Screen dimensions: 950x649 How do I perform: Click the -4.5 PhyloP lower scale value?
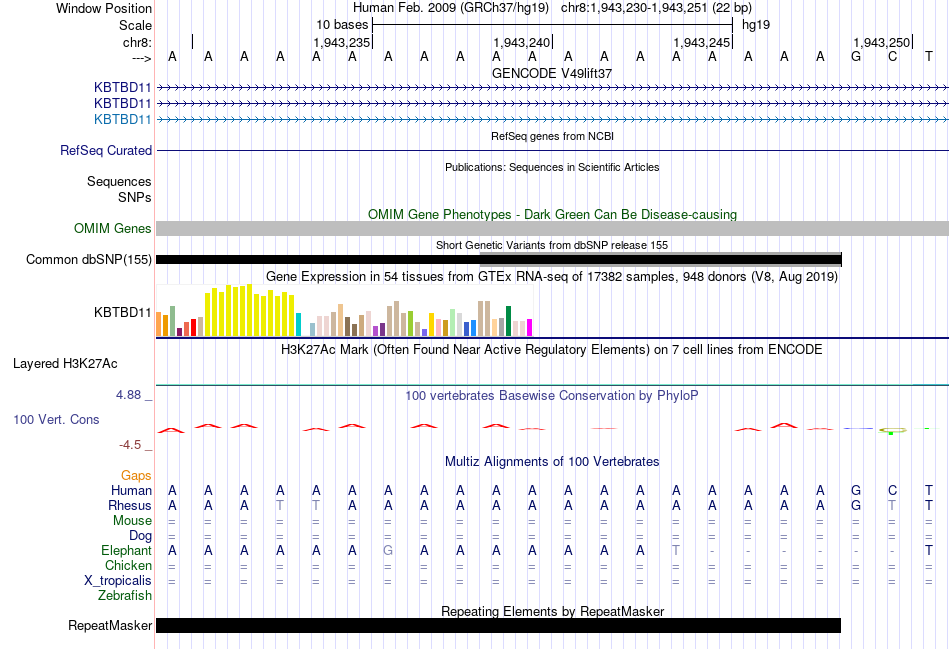pos(130,445)
